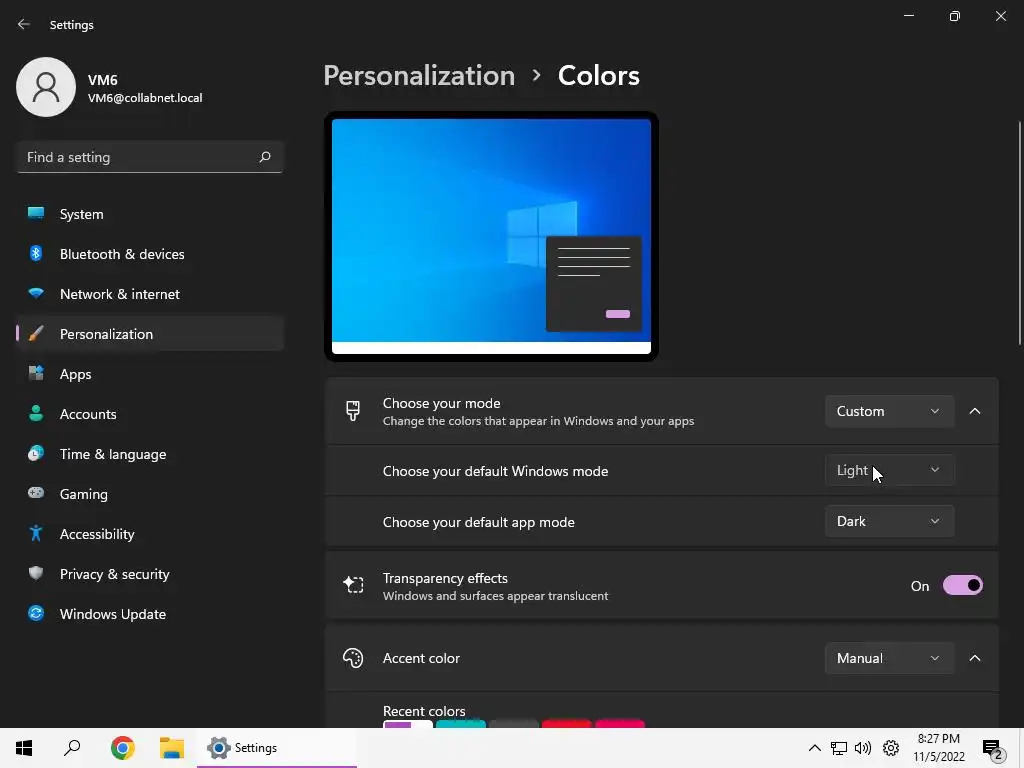Open Time & language settings category
The image size is (1024, 768).
(150, 454)
